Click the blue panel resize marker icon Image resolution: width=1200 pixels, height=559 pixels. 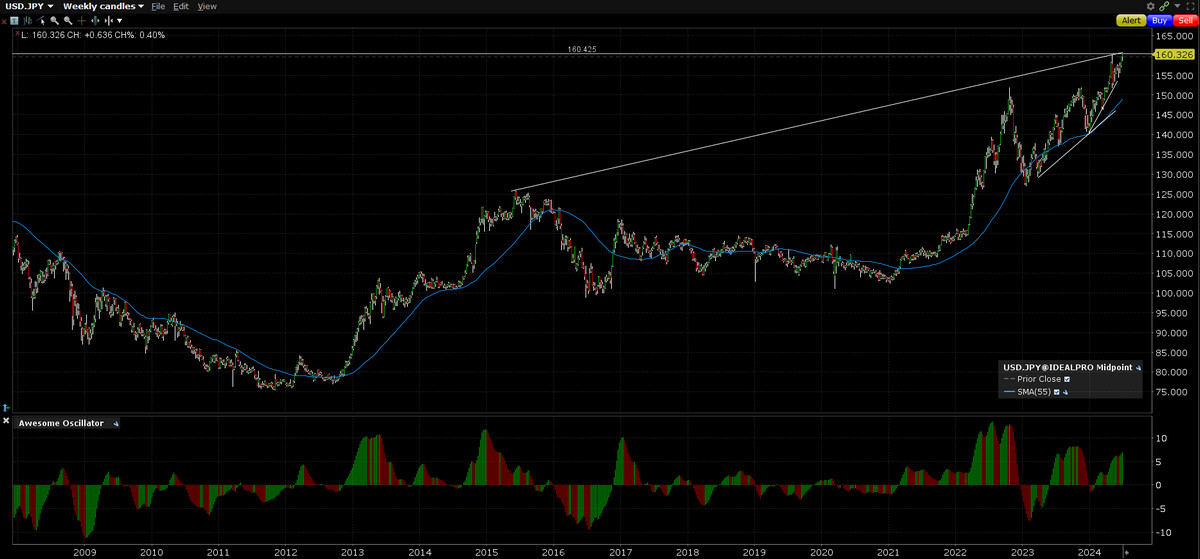[5, 407]
